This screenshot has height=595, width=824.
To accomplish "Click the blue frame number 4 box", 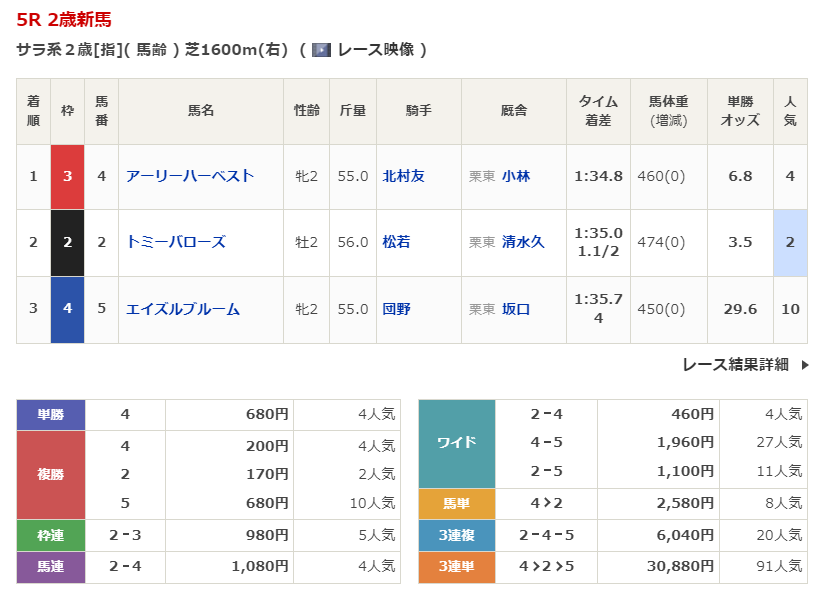I will tap(67, 309).
